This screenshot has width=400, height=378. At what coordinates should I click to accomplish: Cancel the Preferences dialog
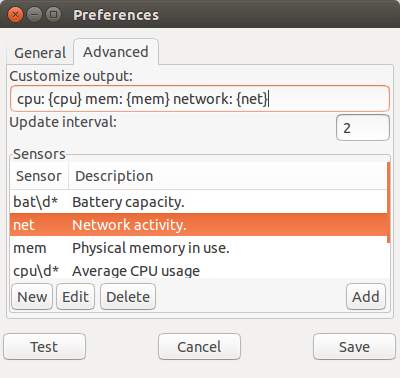click(199, 347)
